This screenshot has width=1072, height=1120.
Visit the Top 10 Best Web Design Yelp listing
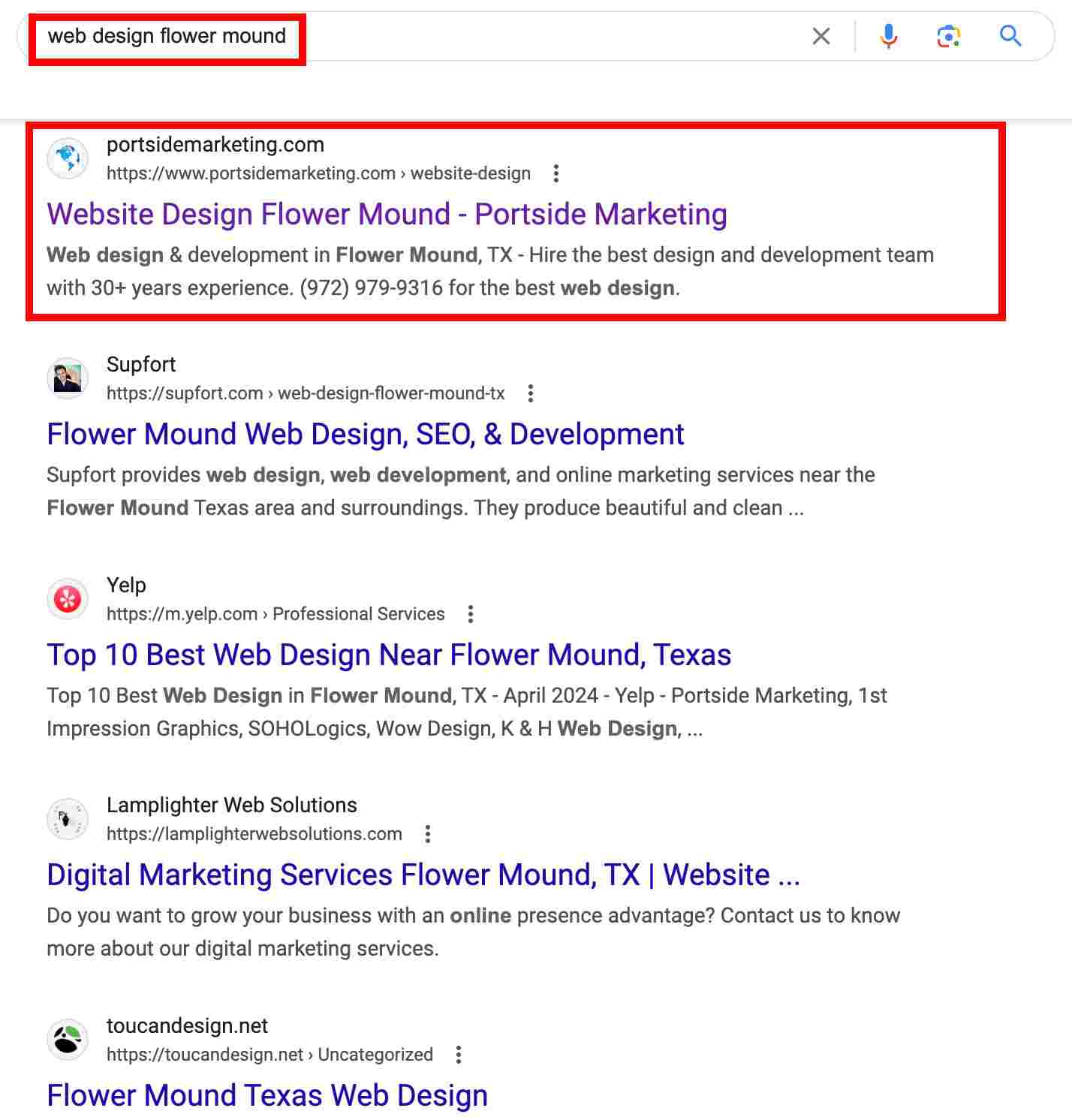pyautogui.click(x=389, y=655)
